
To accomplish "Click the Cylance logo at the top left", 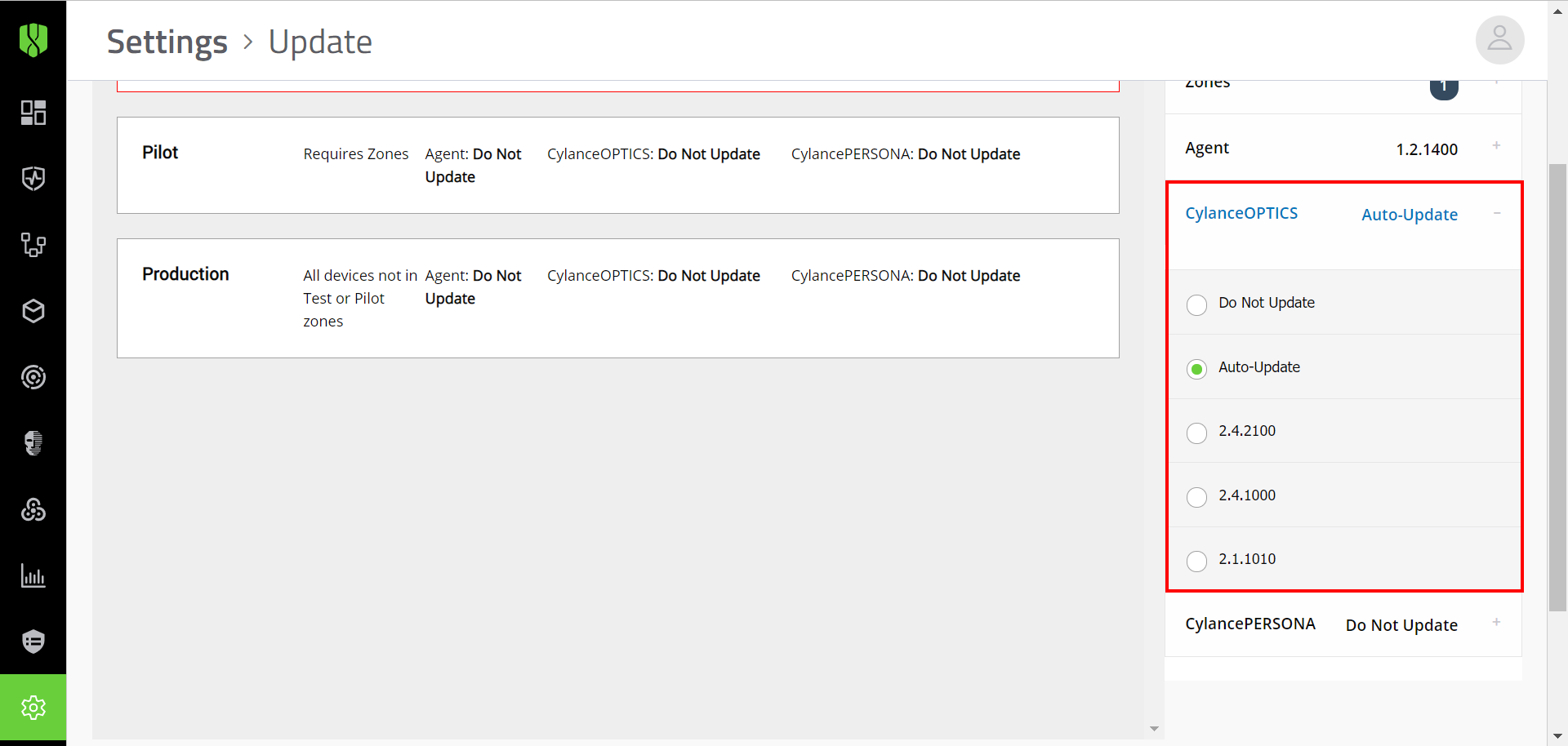I will pyautogui.click(x=33, y=39).
